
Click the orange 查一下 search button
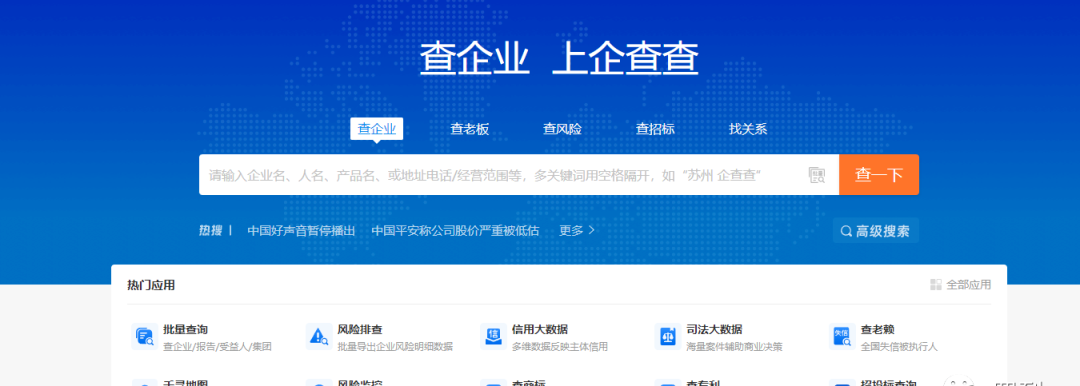point(879,174)
